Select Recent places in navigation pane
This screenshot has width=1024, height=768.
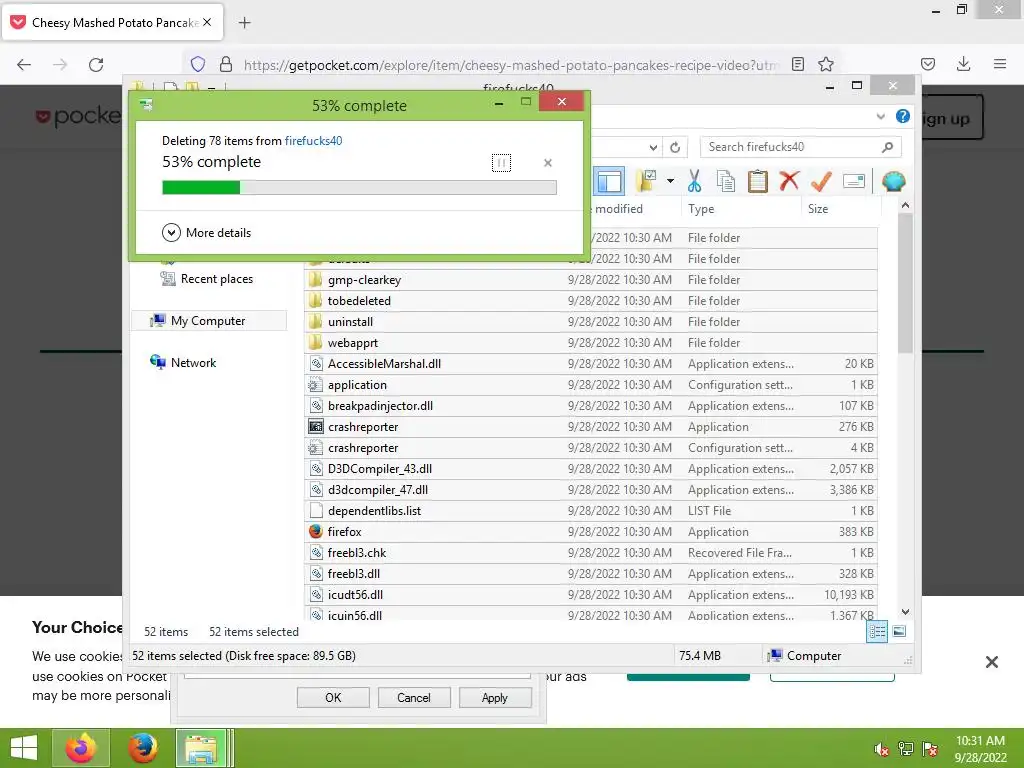(x=208, y=279)
